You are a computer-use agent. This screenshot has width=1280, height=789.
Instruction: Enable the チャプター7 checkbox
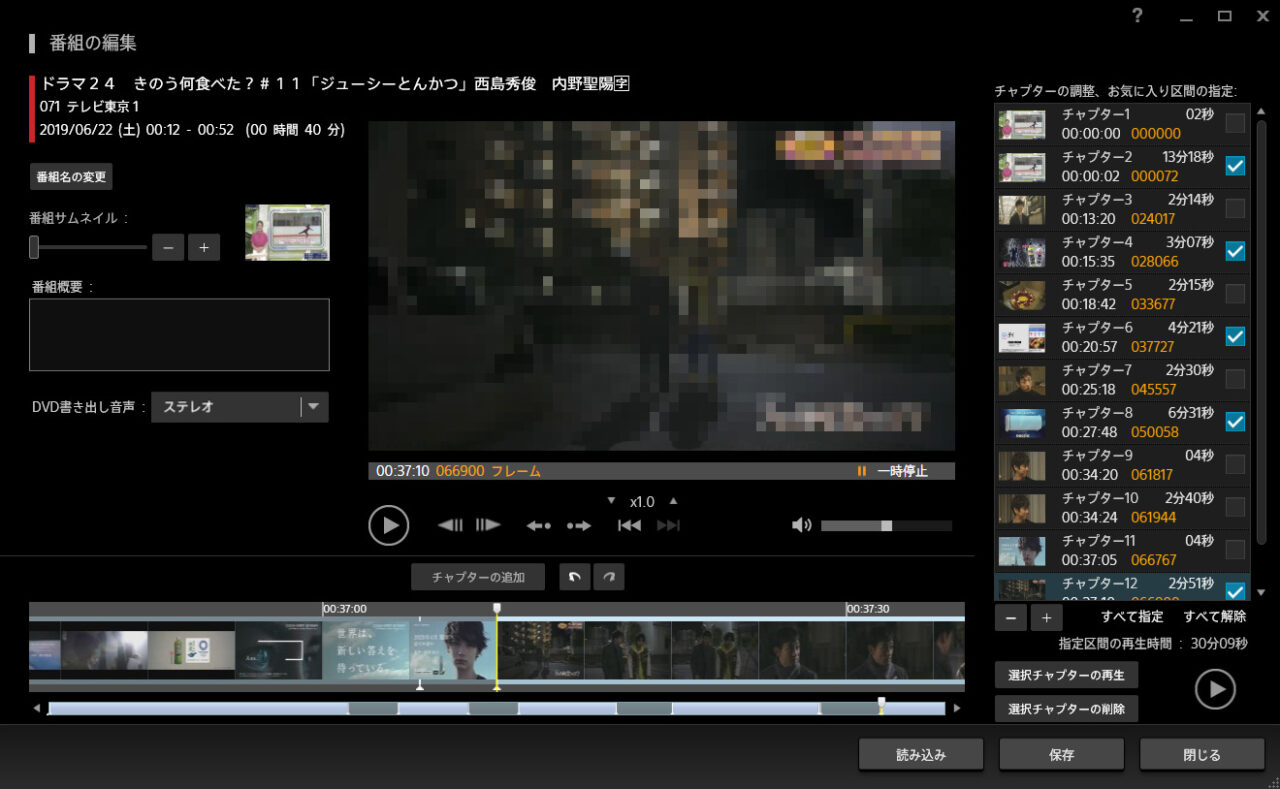point(1235,379)
